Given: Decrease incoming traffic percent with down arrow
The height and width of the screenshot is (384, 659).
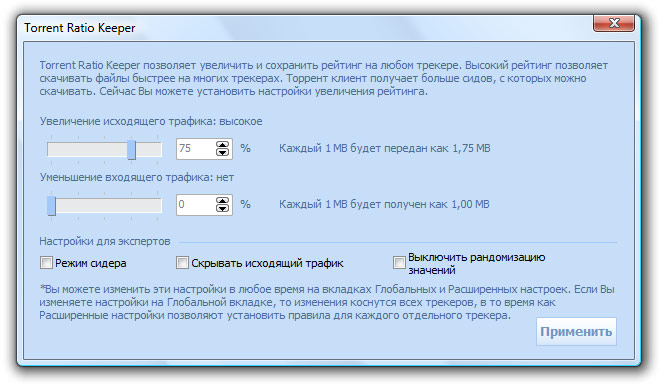Looking at the screenshot, I should tap(222, 208).
